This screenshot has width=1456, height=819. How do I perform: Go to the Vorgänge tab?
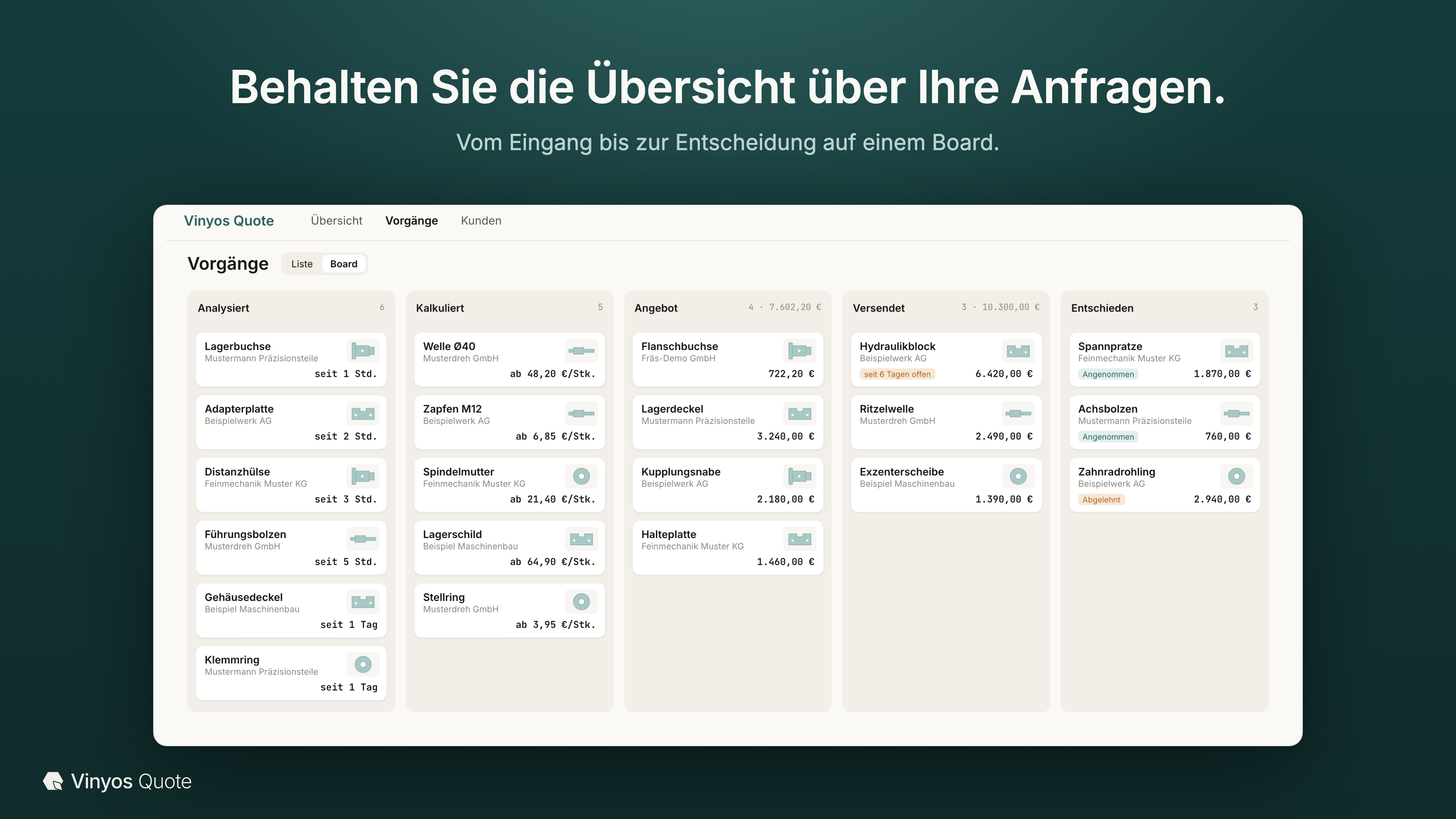(411, 220)
